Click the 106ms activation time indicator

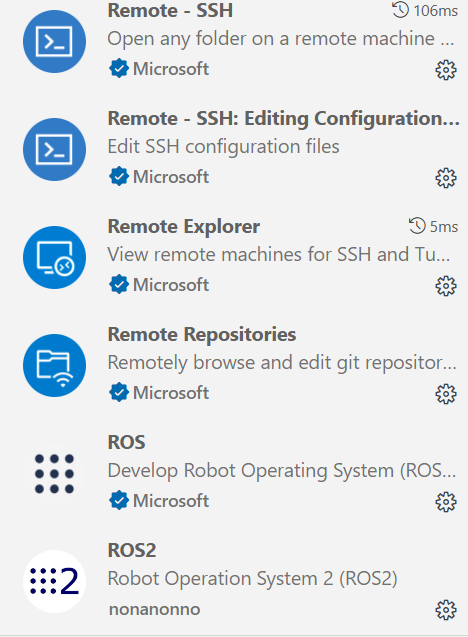click(425, 11)
